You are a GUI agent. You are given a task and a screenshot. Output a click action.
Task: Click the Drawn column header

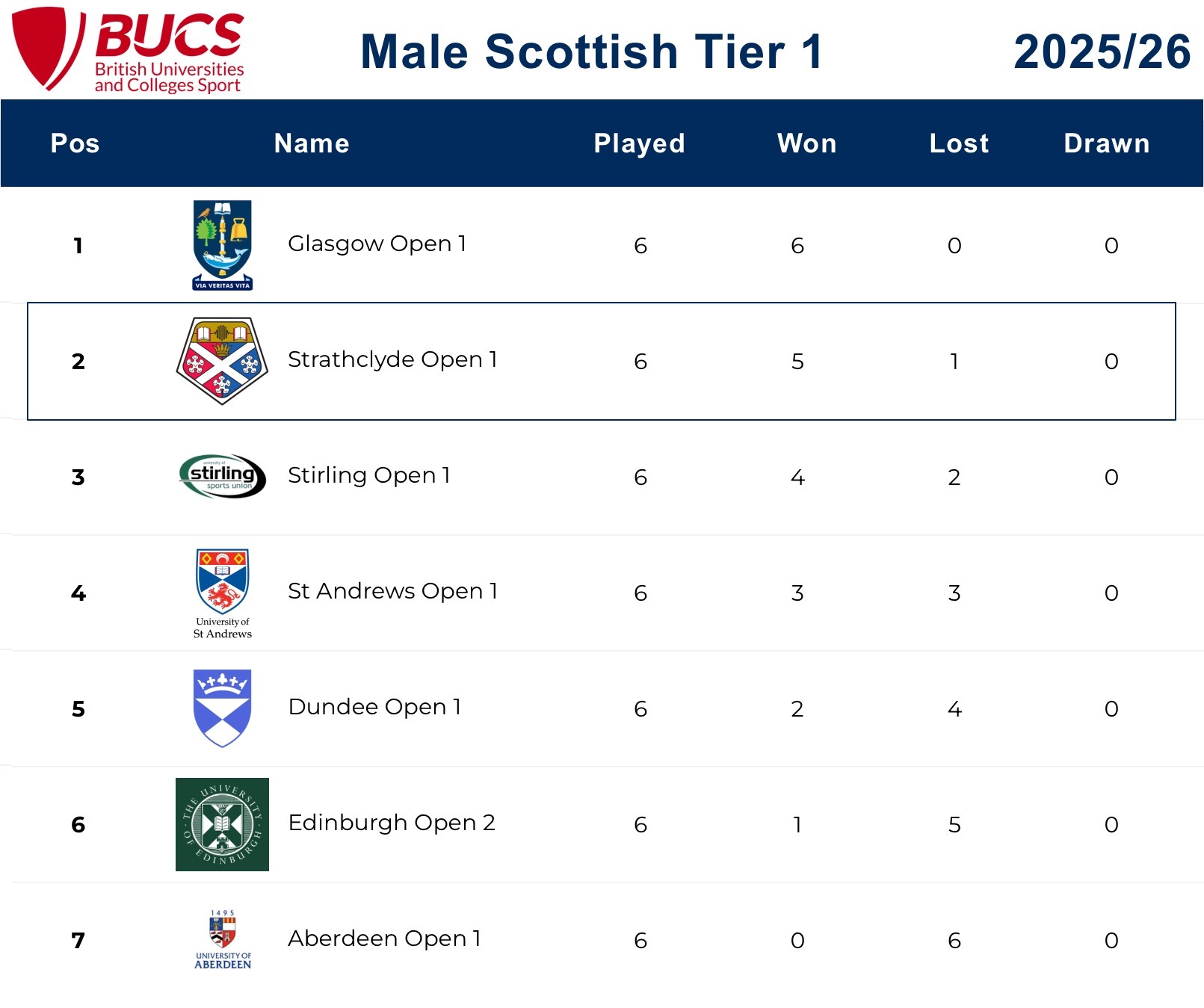tap(1106, 143)
